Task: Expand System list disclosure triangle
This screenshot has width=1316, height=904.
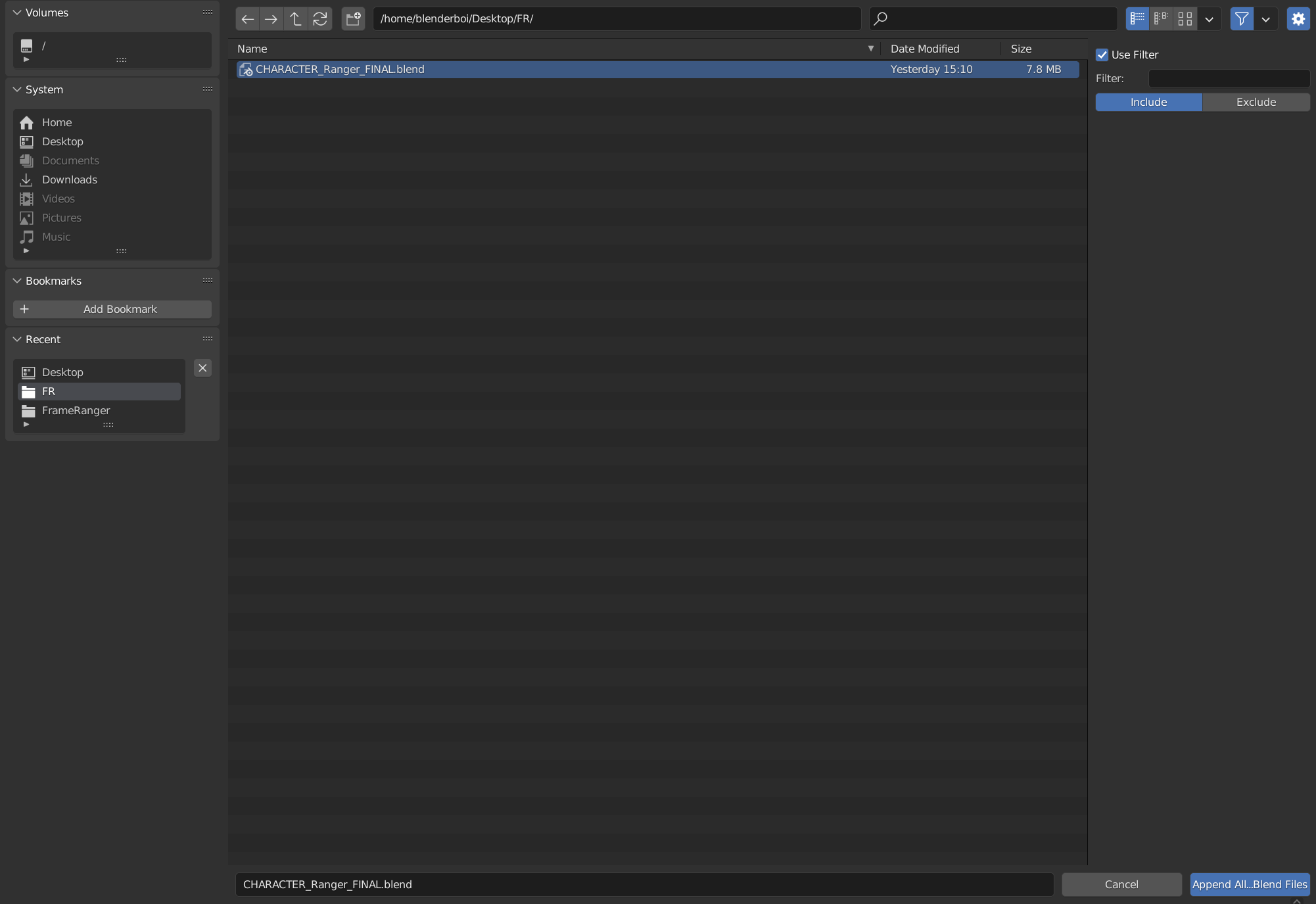Action: [x=26, y=251]
